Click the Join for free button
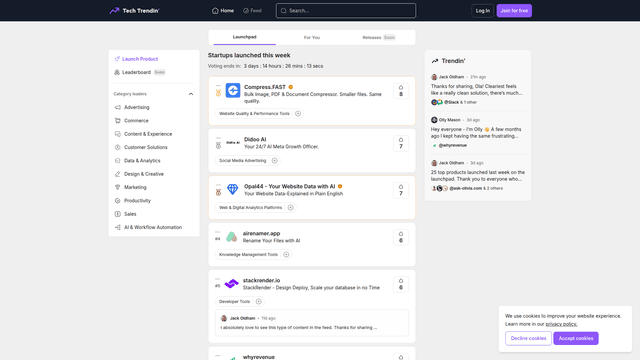This screenshot has height=360, width=640. [x=514, y=11]
